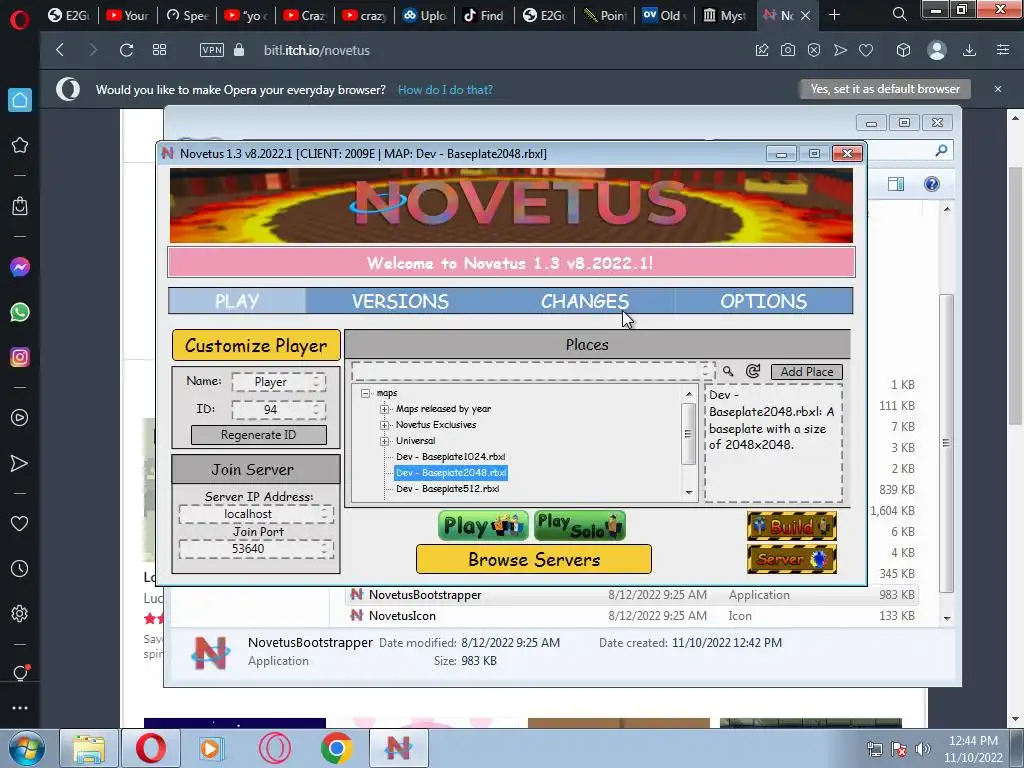Expand Maps released by year folder
The image size is (1024, 768).
click(385, 409)
